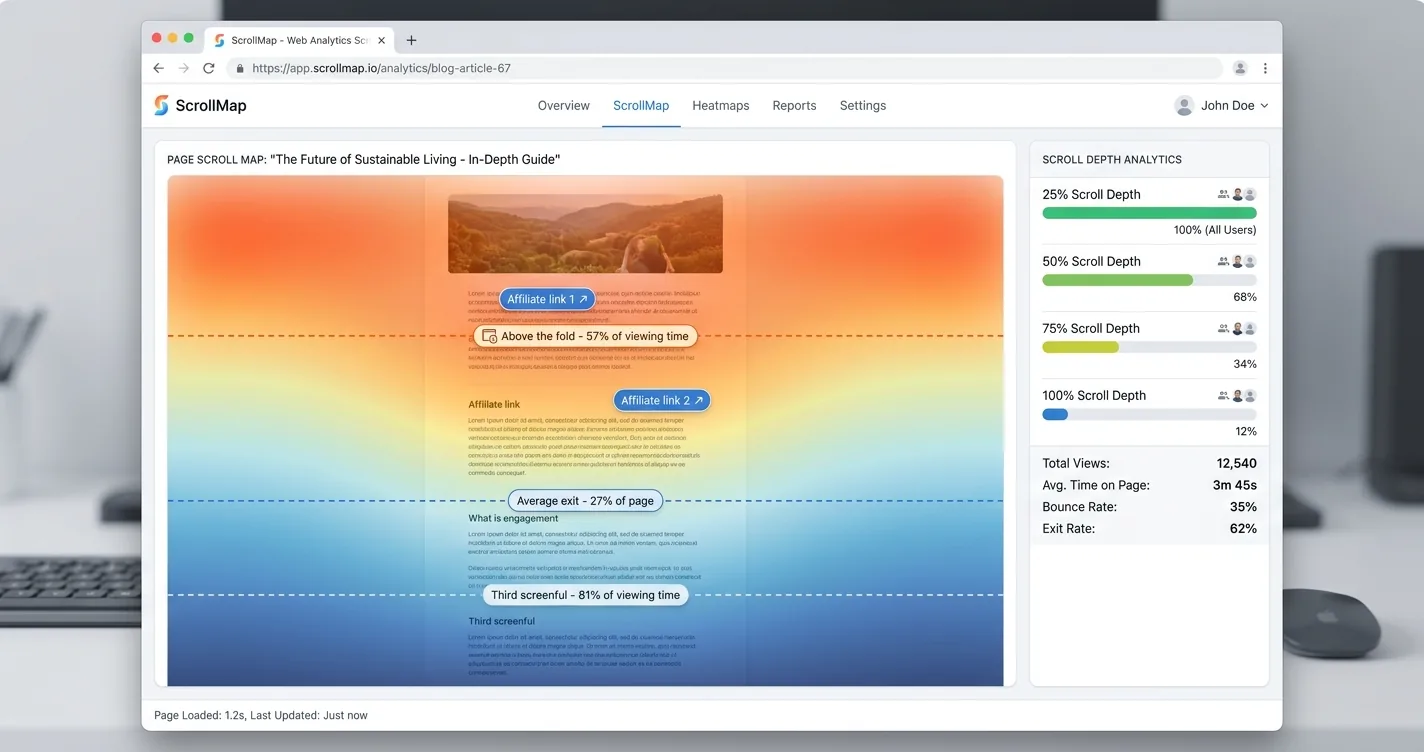Go back with the browser back arrow

[159, 68]
